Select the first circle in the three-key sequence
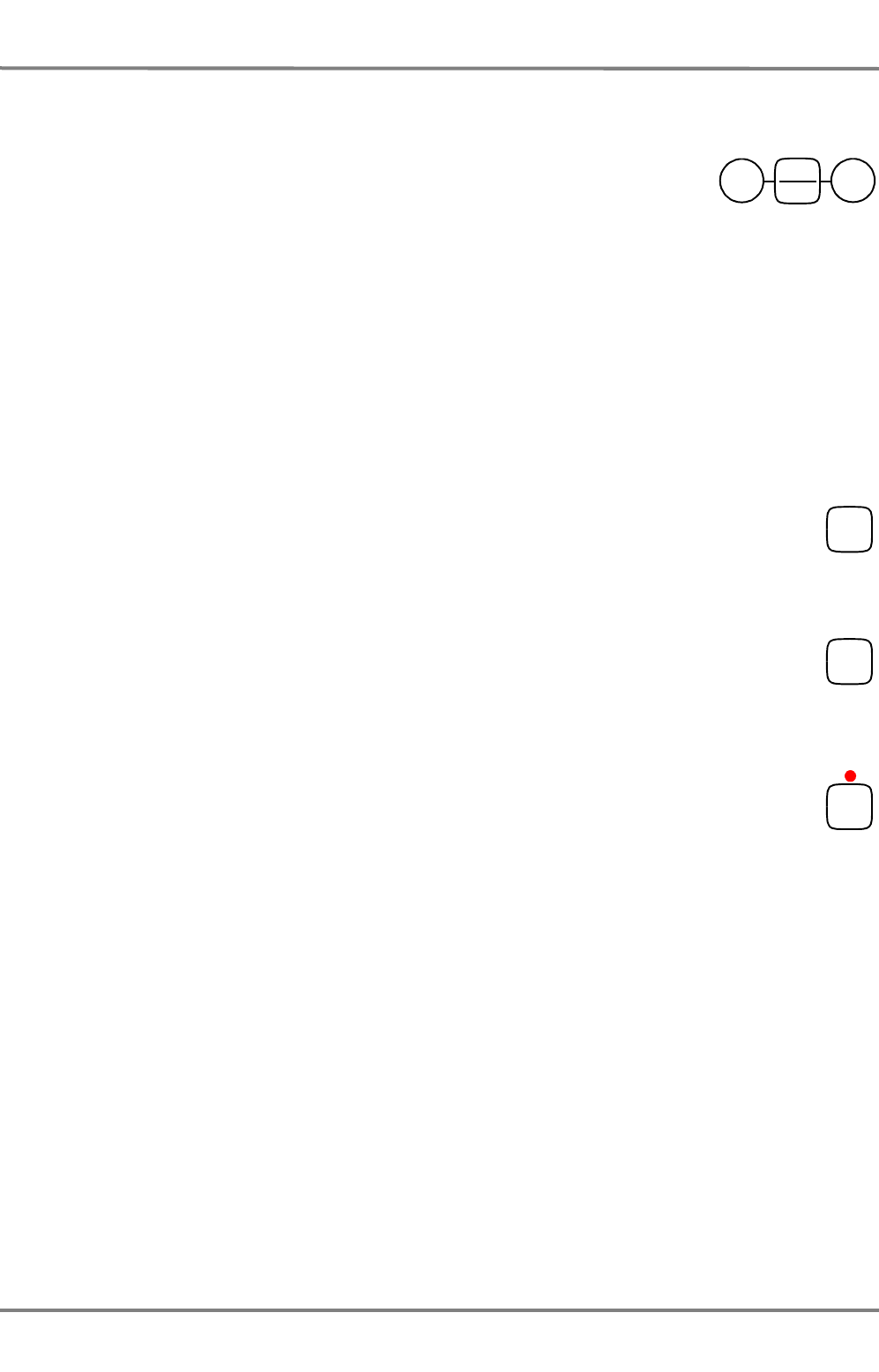Image resolution: width=879 pixels, height=1372 pixels. [x=741, y=181]
